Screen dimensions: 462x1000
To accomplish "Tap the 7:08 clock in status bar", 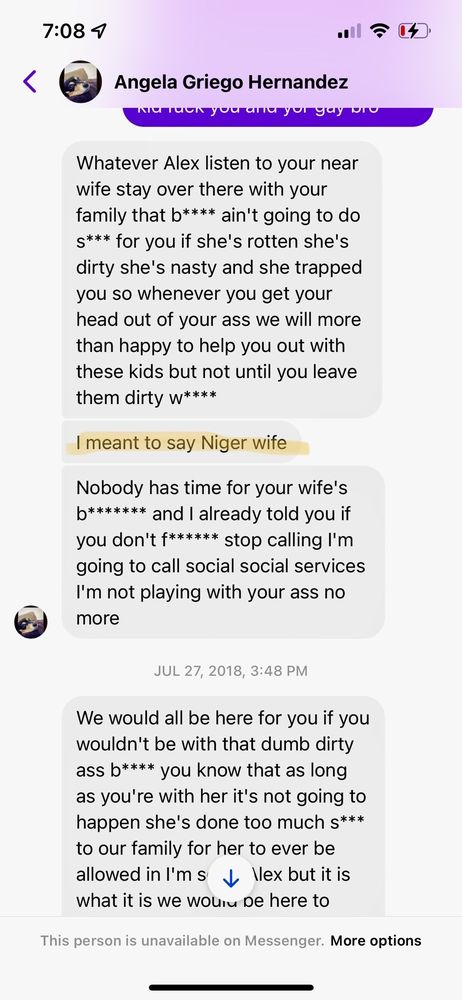I will click(65, 31).
